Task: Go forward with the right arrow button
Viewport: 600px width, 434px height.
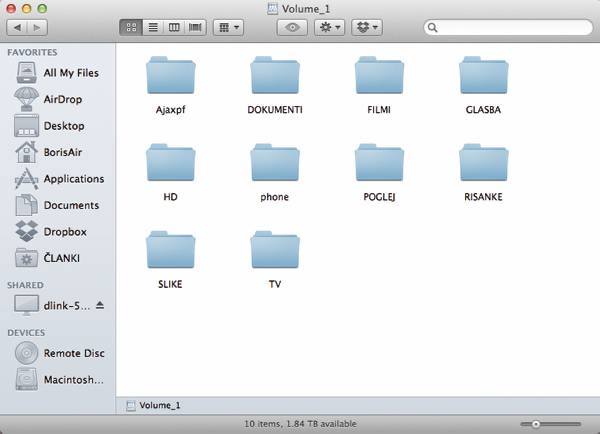Action: [37, 28]
